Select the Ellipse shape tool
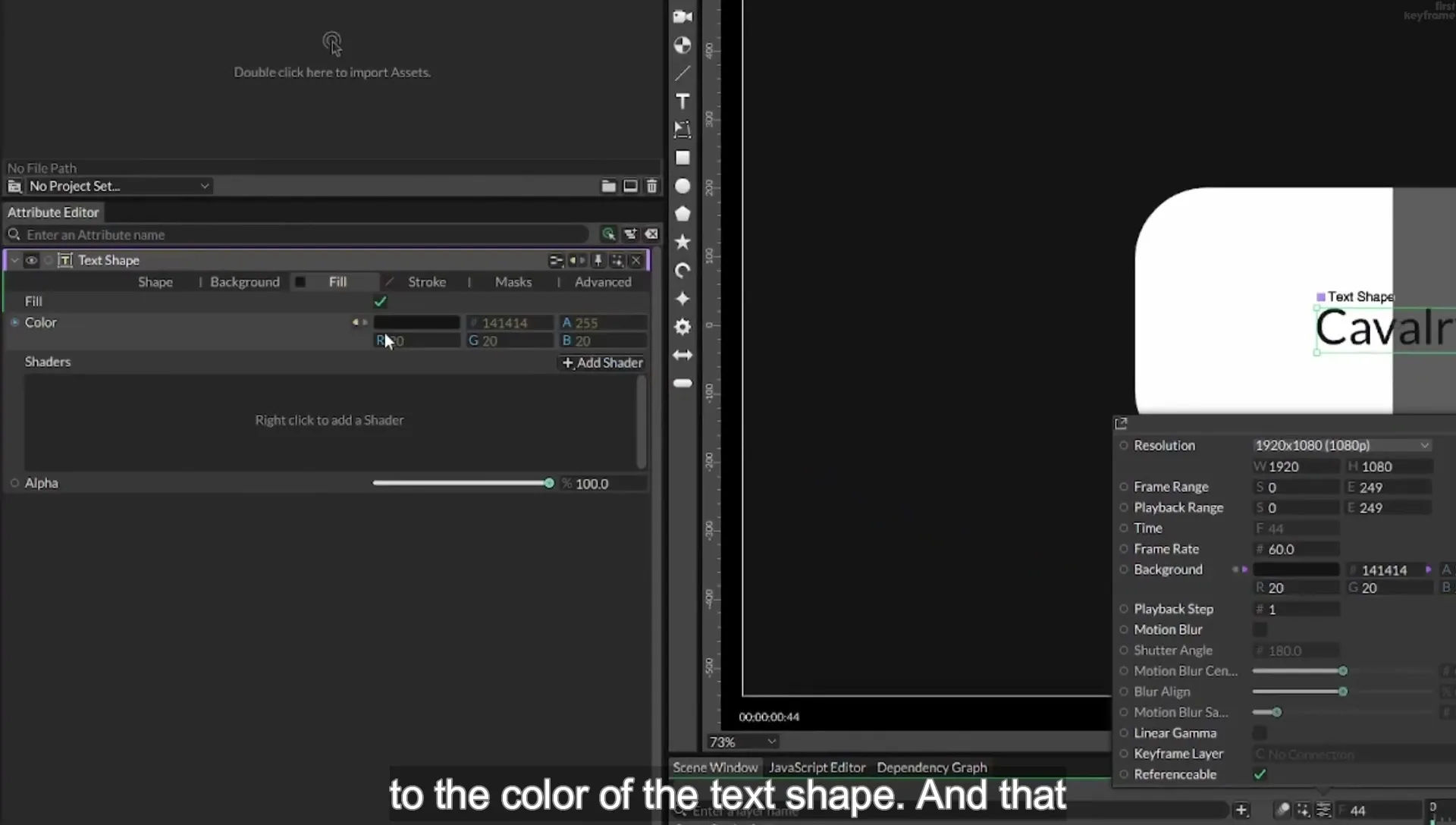Screen dimensions: 1456x825 coord(682,186)
